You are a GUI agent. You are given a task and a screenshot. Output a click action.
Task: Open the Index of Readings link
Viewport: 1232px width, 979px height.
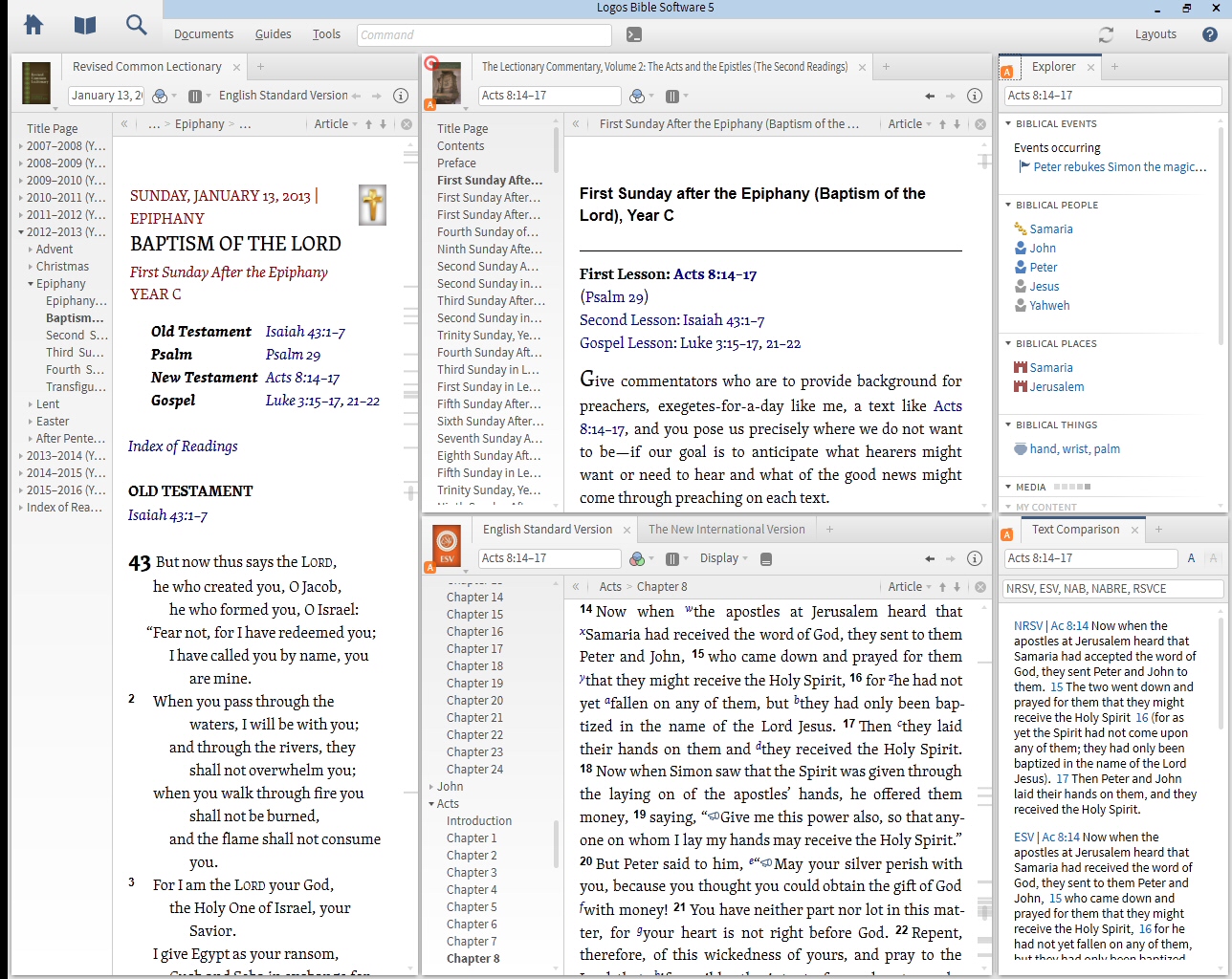(183, 446)
